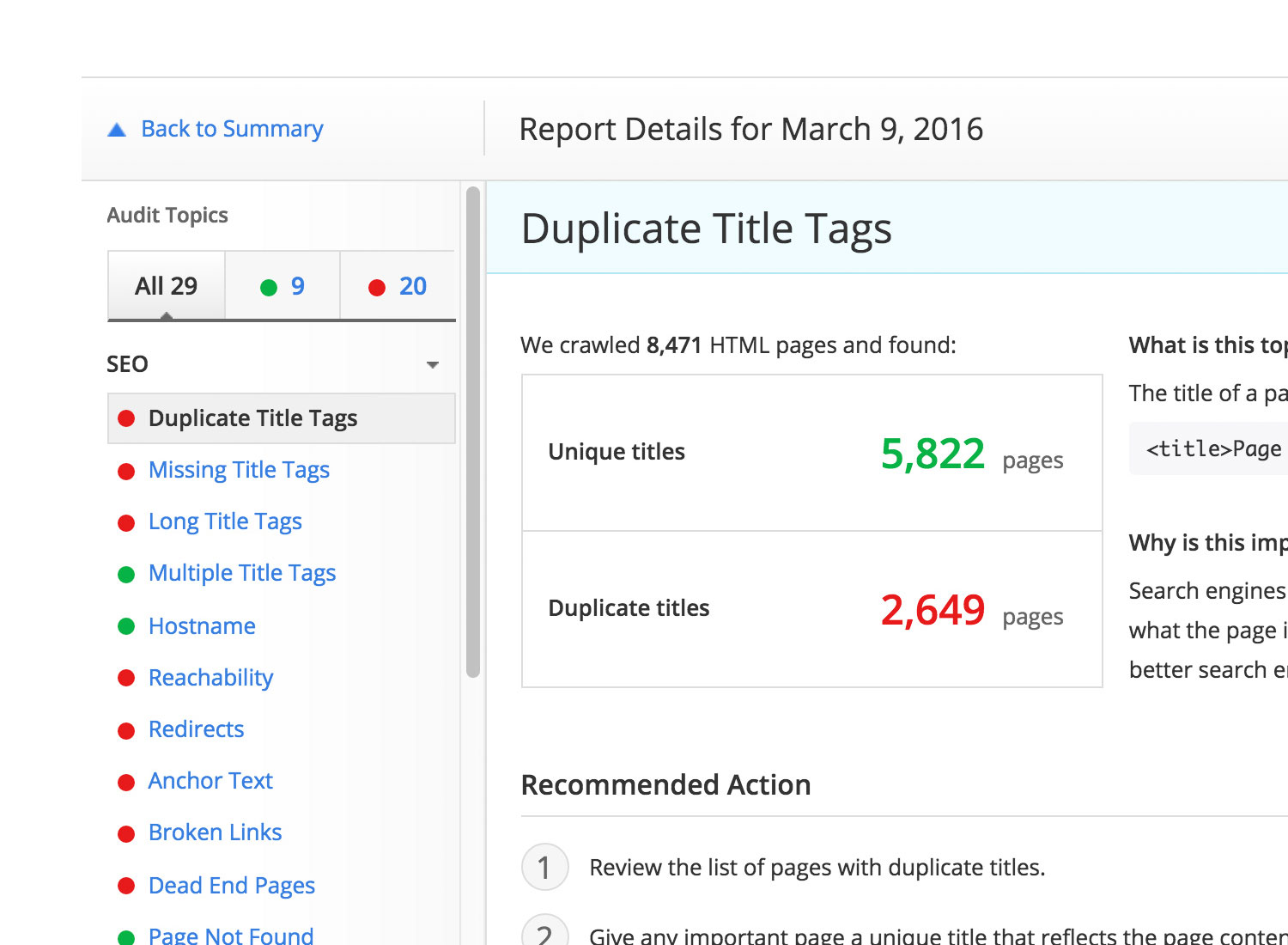The width and height of the screenshot is (1288, 945).
Task: Open Missing Title Tags topic
Action: tap(239, 470)
